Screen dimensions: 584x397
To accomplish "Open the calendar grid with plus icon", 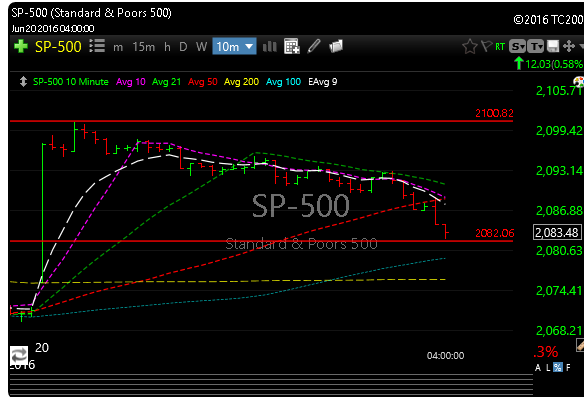I will click(292, 46).
